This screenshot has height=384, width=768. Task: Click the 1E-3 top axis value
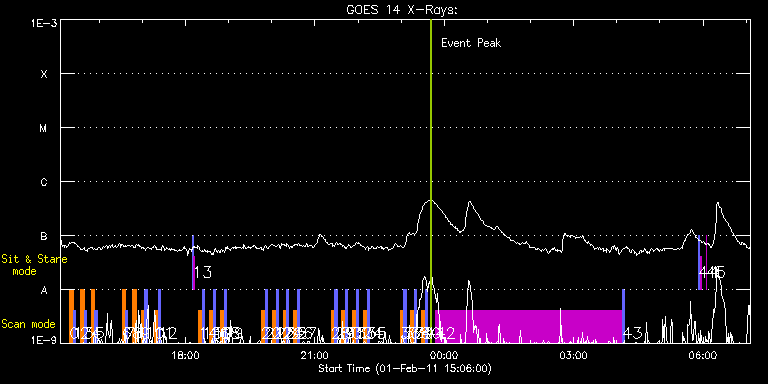[x=44, y=23]
